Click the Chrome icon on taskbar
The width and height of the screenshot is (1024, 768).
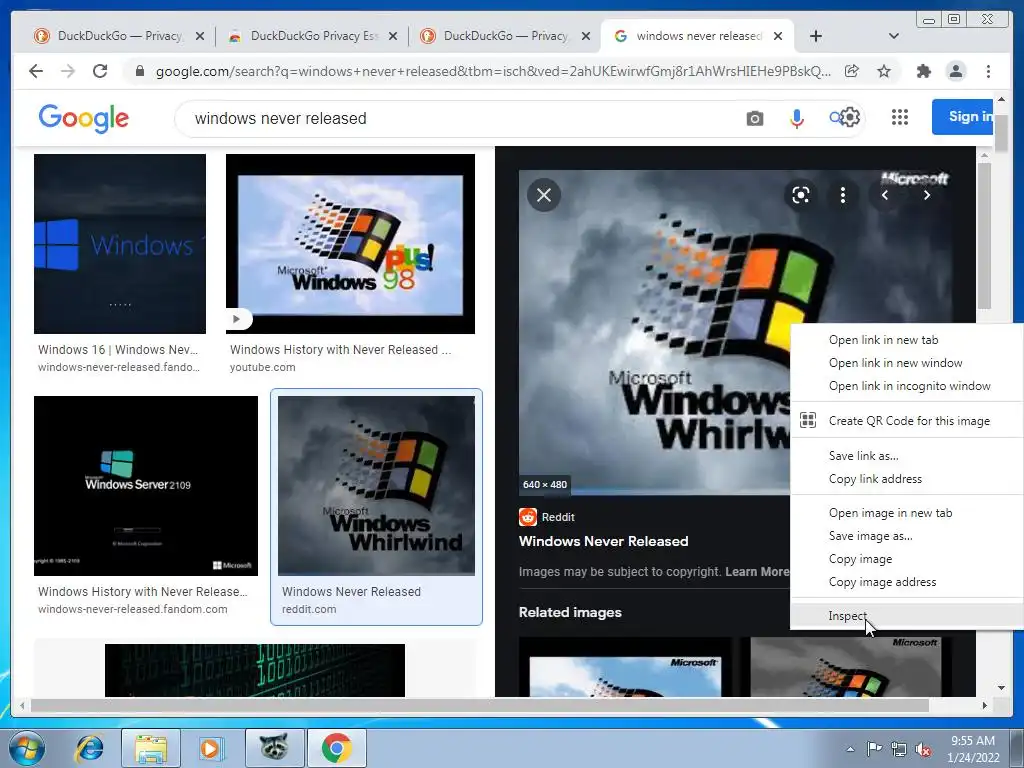(336, 748)
